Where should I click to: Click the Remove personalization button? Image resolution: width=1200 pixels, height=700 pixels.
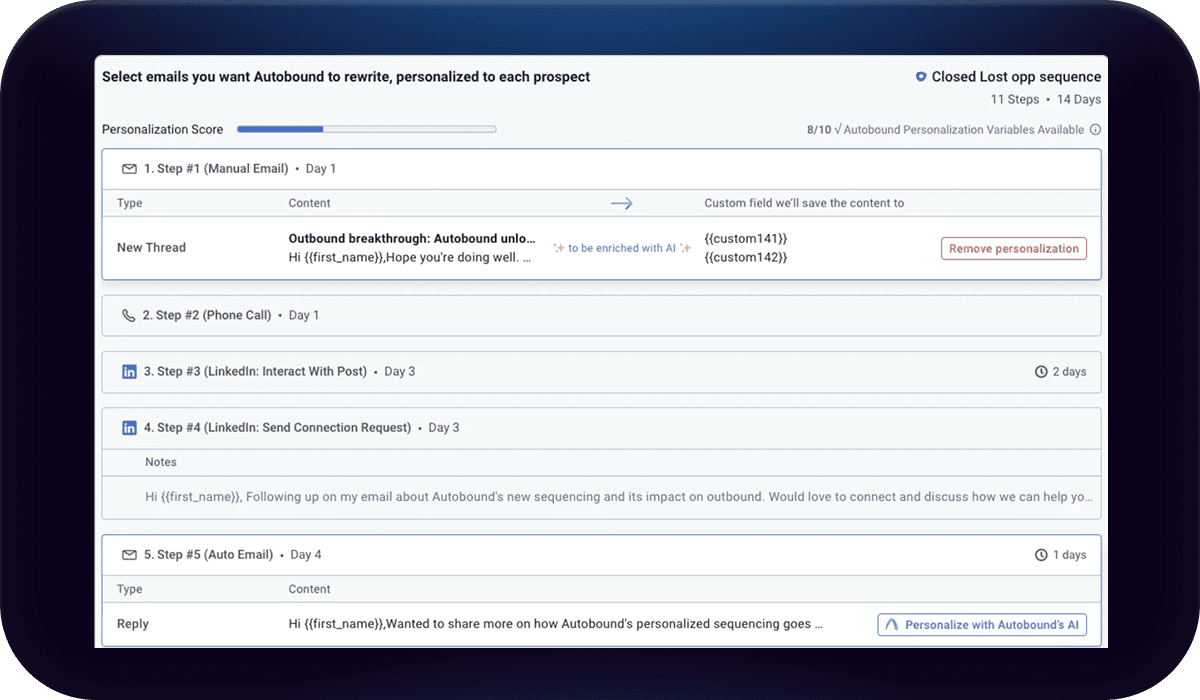coord(1013,248)
